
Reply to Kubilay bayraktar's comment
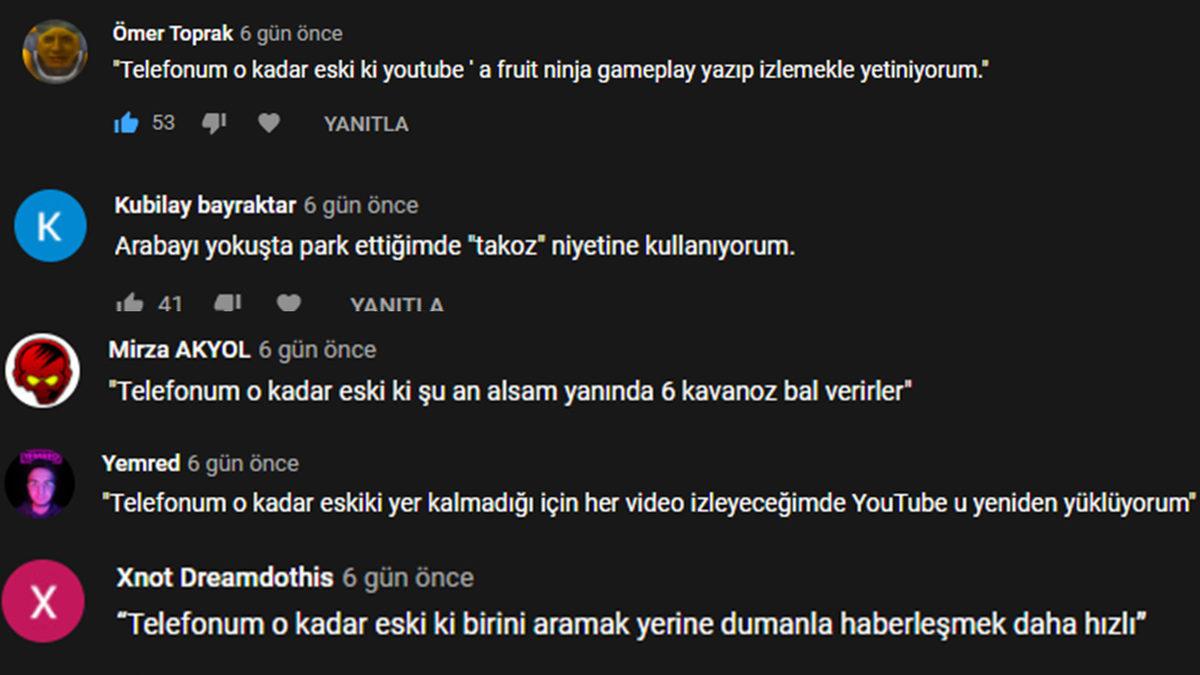397,304
